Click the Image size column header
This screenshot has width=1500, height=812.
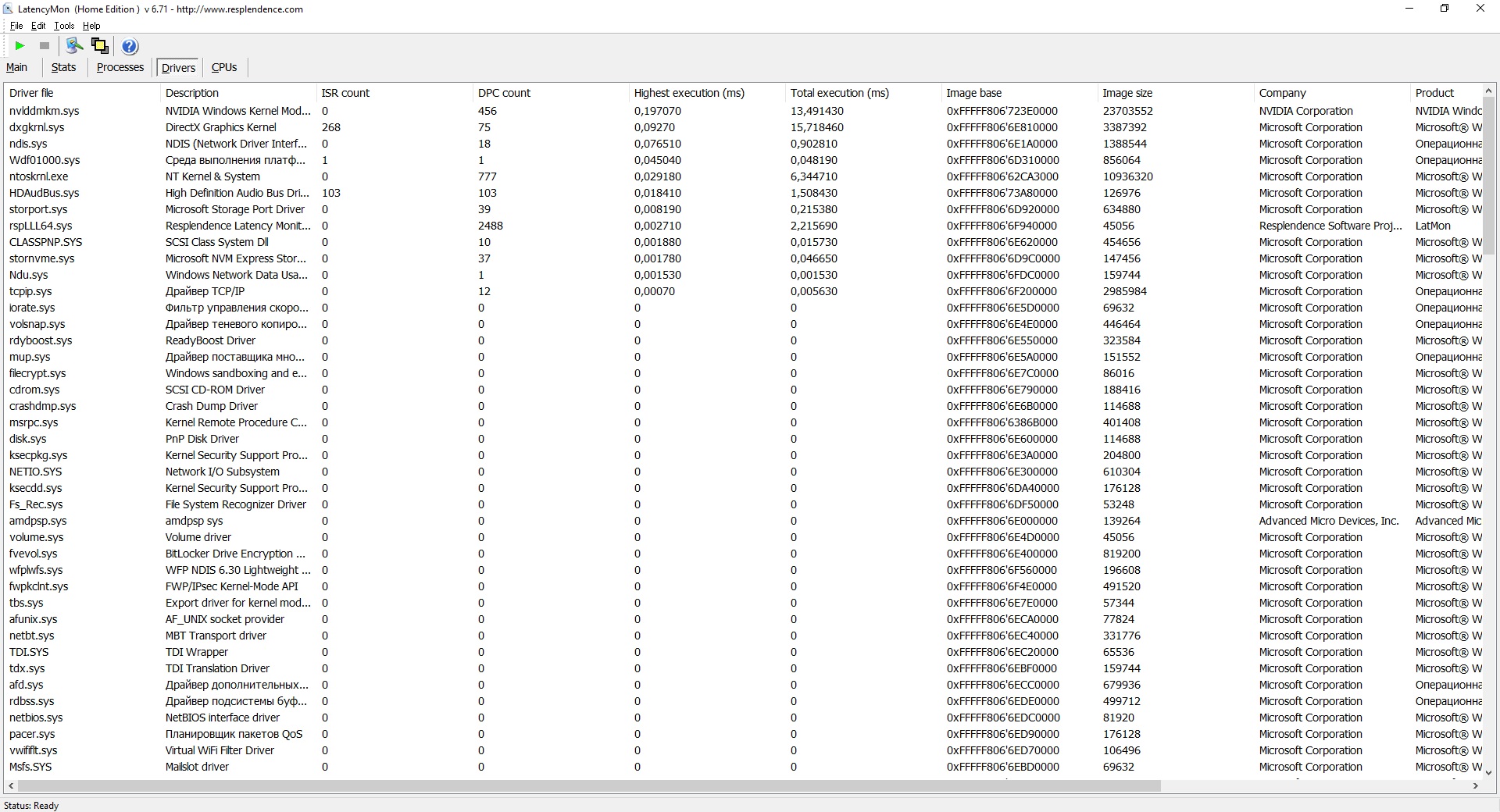[x=1176, y=93]
